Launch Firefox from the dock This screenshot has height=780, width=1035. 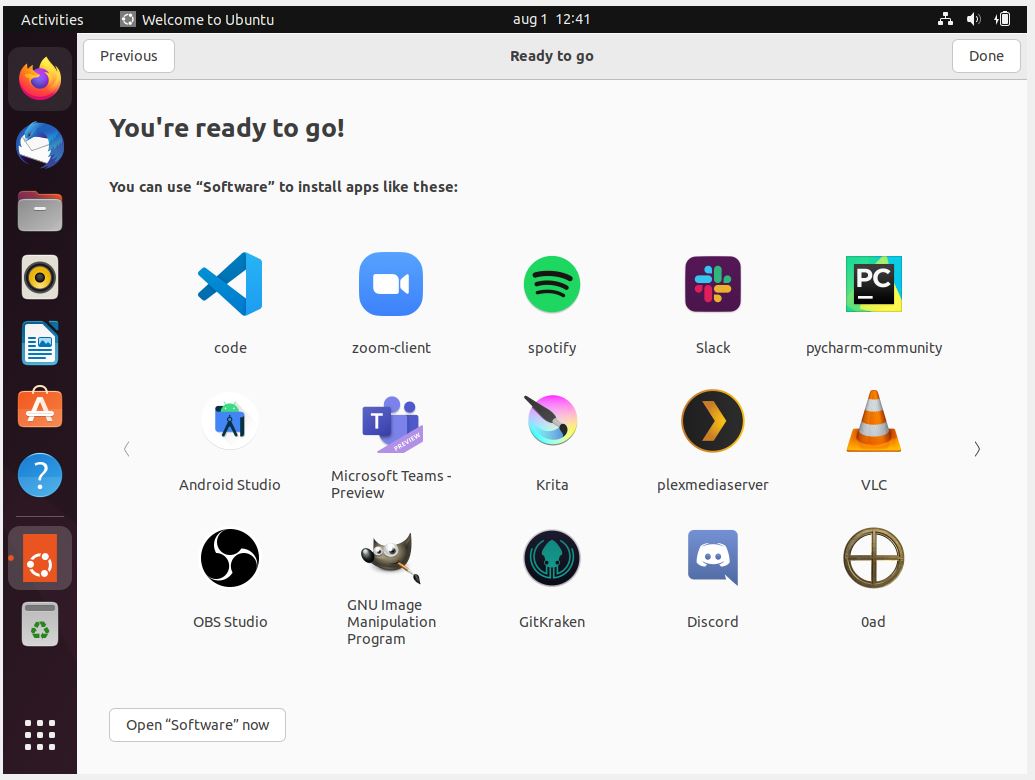point(40,79)
